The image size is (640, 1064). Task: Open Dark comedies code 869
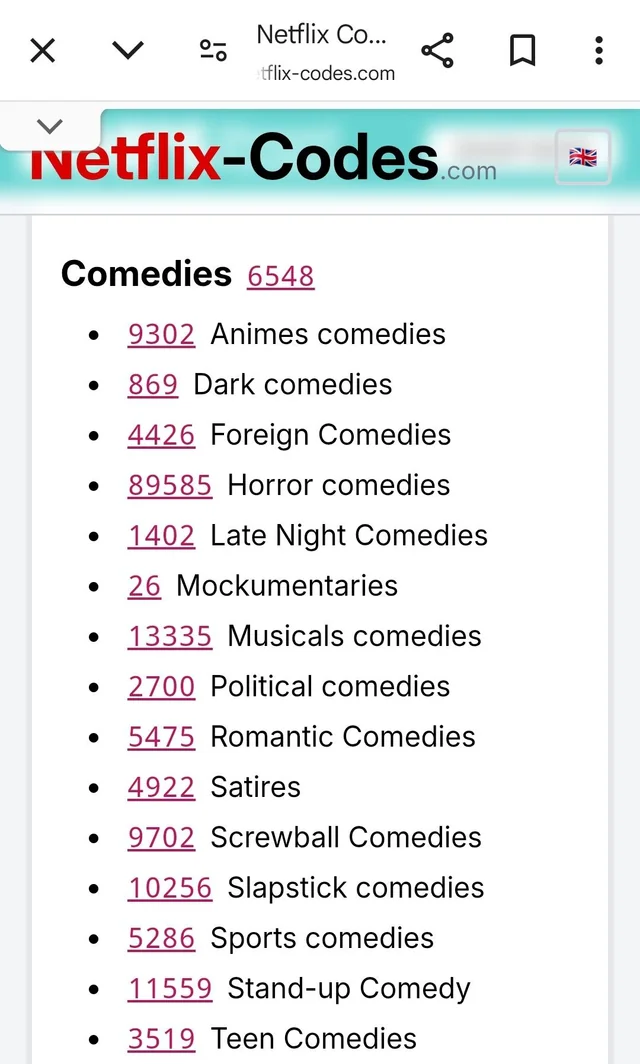tap(153, 385)
